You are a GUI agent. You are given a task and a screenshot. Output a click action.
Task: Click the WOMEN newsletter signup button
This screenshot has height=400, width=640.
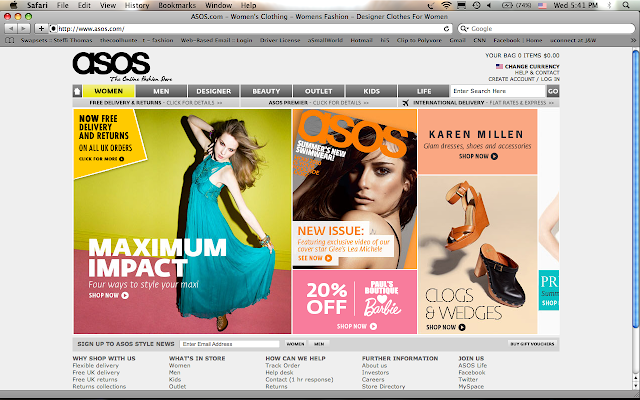pos(295,344)
